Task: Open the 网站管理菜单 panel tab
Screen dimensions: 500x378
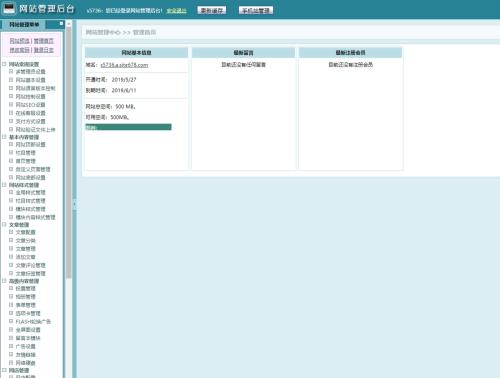Action: 24,24
